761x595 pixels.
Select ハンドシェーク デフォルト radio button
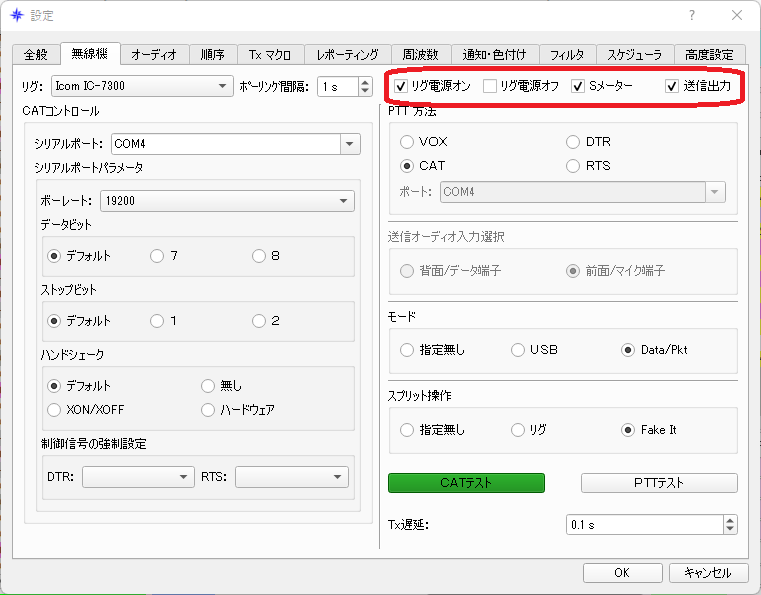click(x=54, y=386)
